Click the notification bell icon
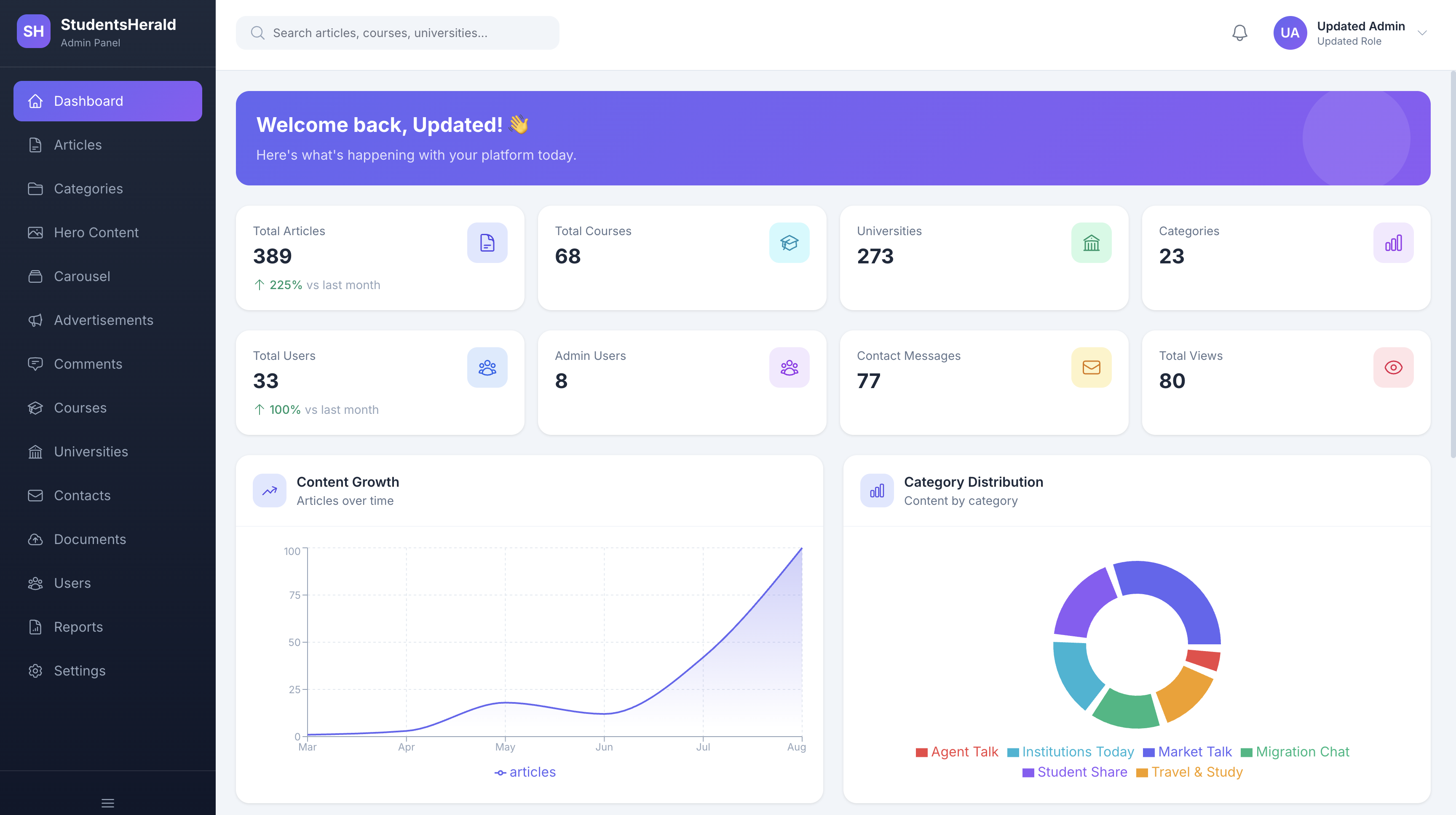 click(1239, 33)
